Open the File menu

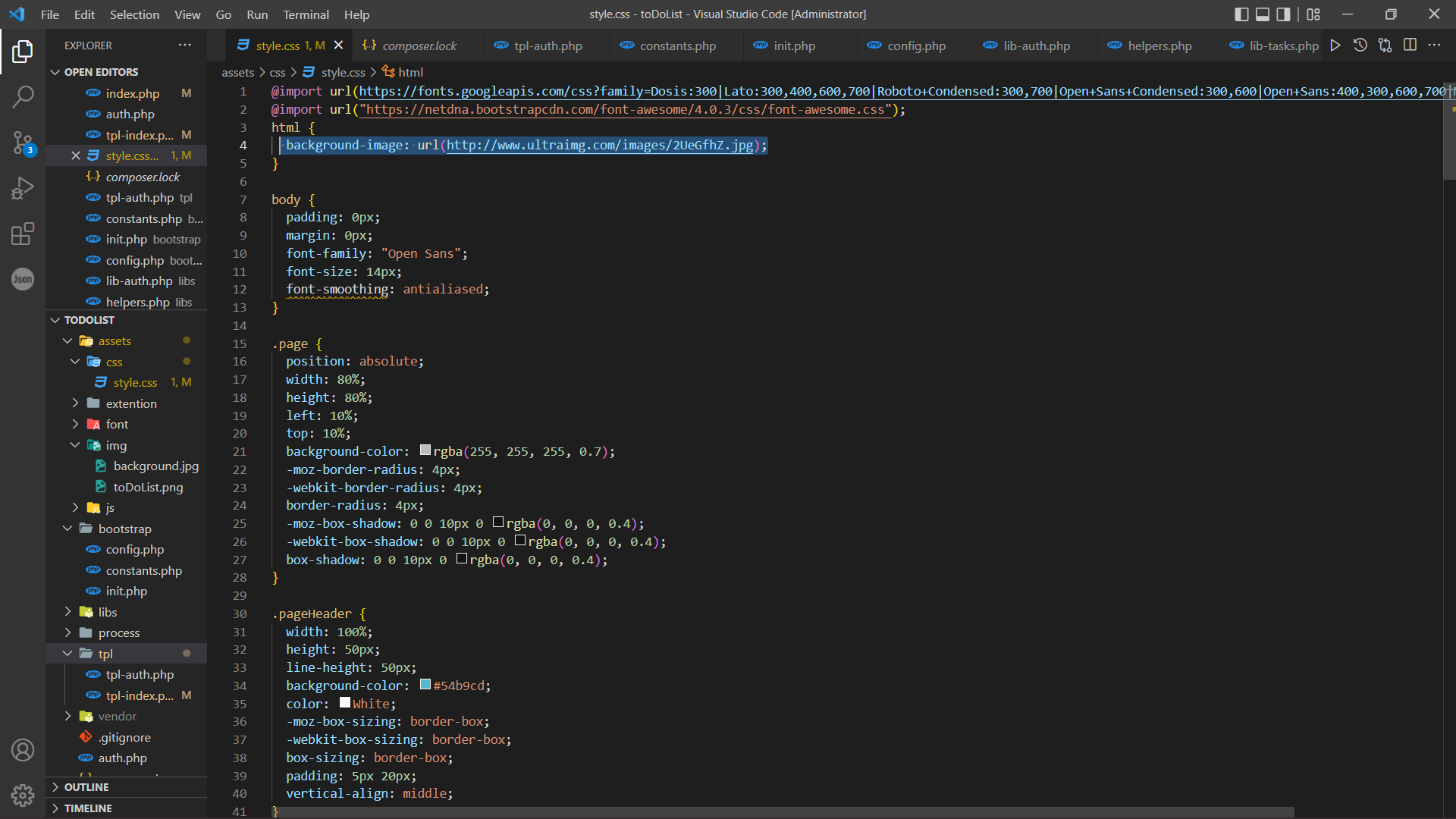click(50, 14)
